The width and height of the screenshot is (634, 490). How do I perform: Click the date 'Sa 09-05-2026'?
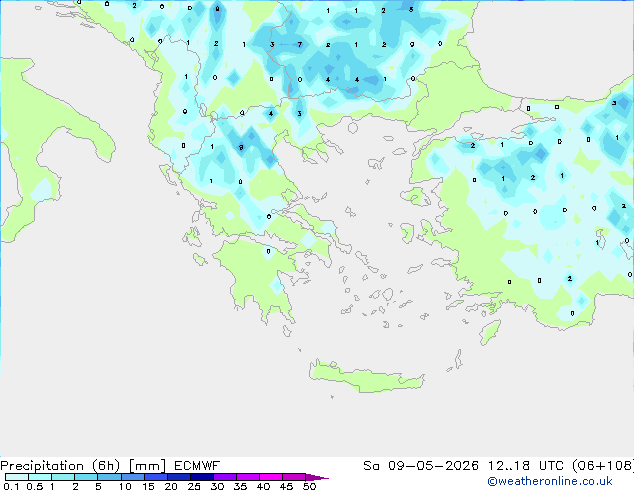point(421,466)
